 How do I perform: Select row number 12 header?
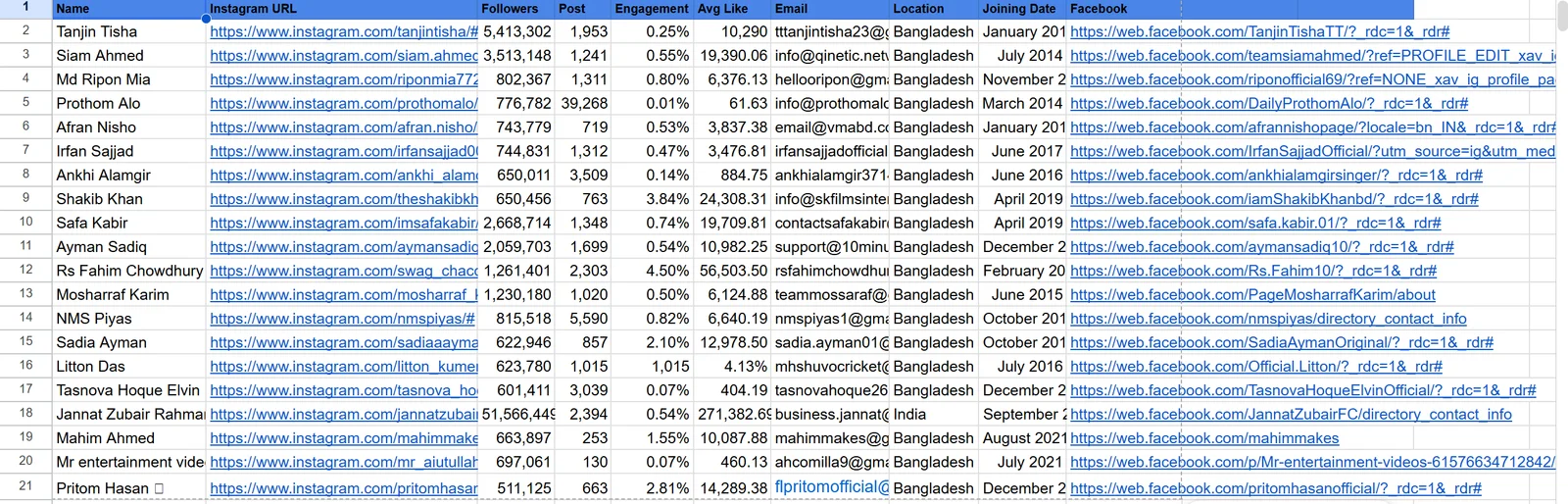(x=25, y=270)
